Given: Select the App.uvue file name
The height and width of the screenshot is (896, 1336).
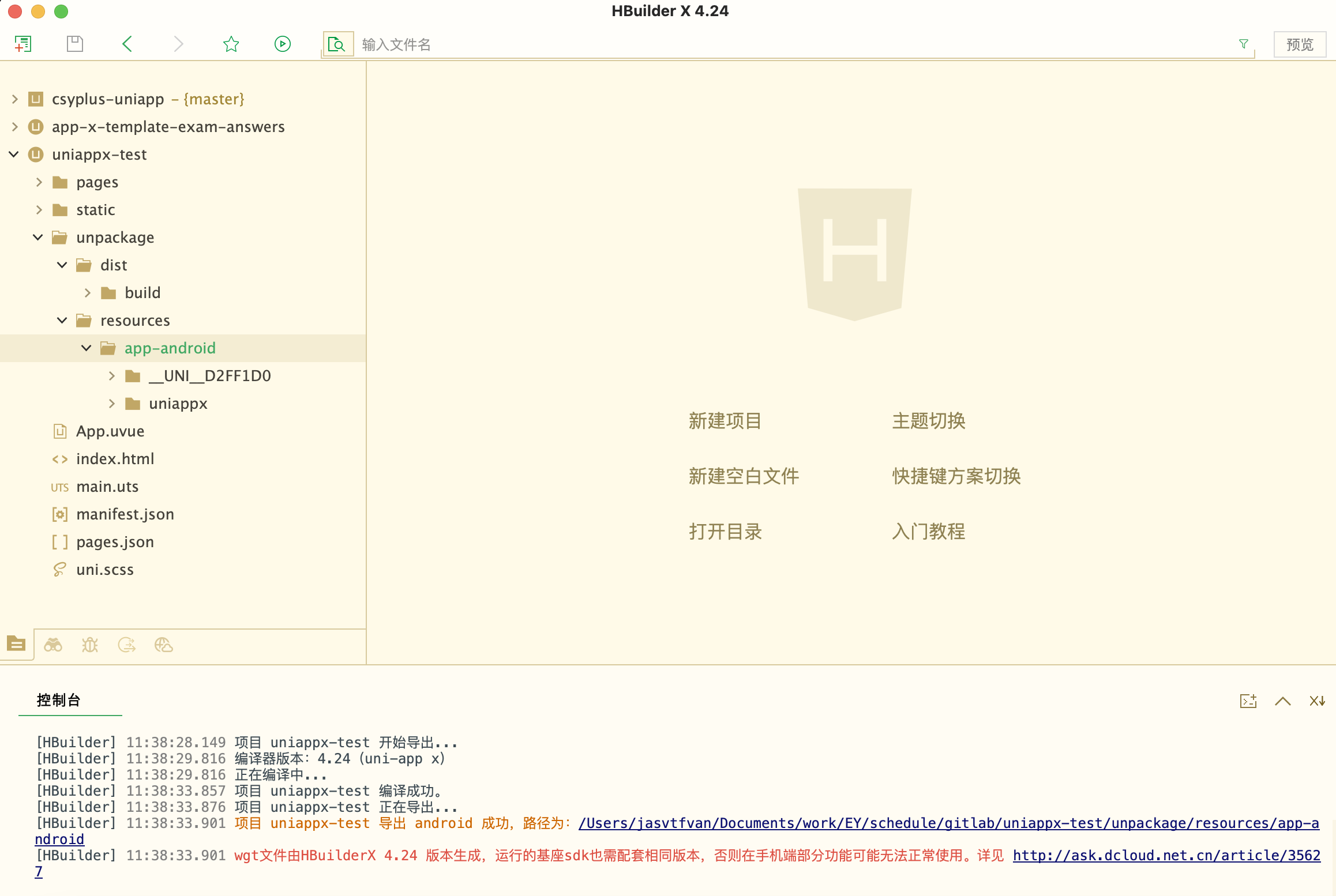Looking at the screenshot, I should click(110, 431).
